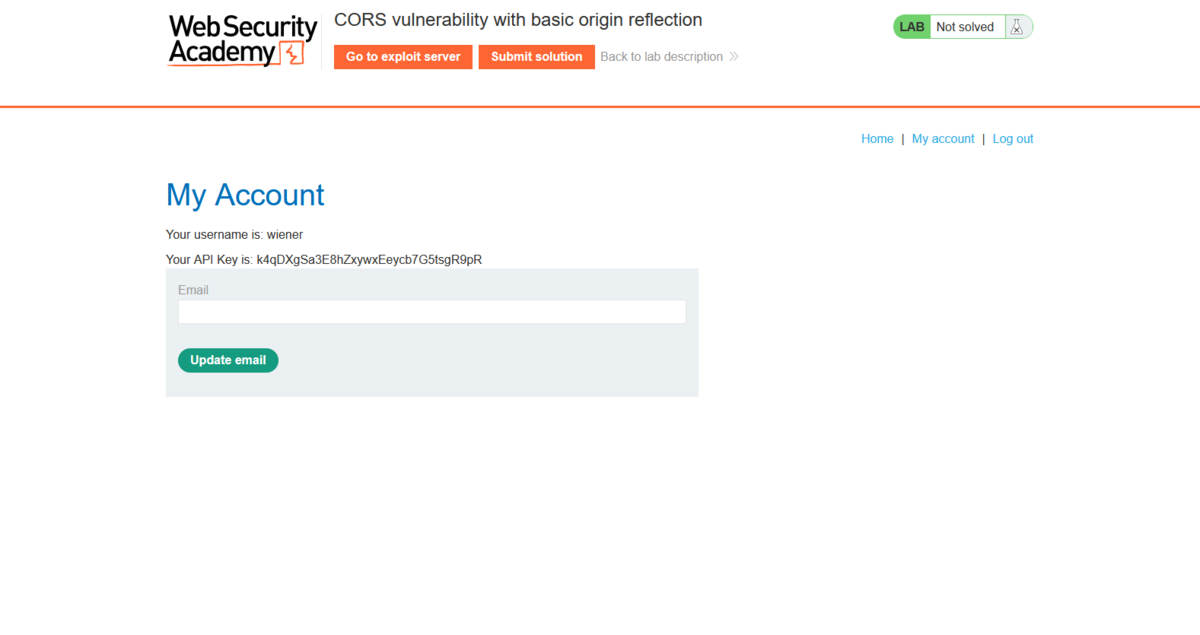Click the 'Your username is: wiener' text
The width and height of the screenshot is (1200, 635).
coord(234,234)
